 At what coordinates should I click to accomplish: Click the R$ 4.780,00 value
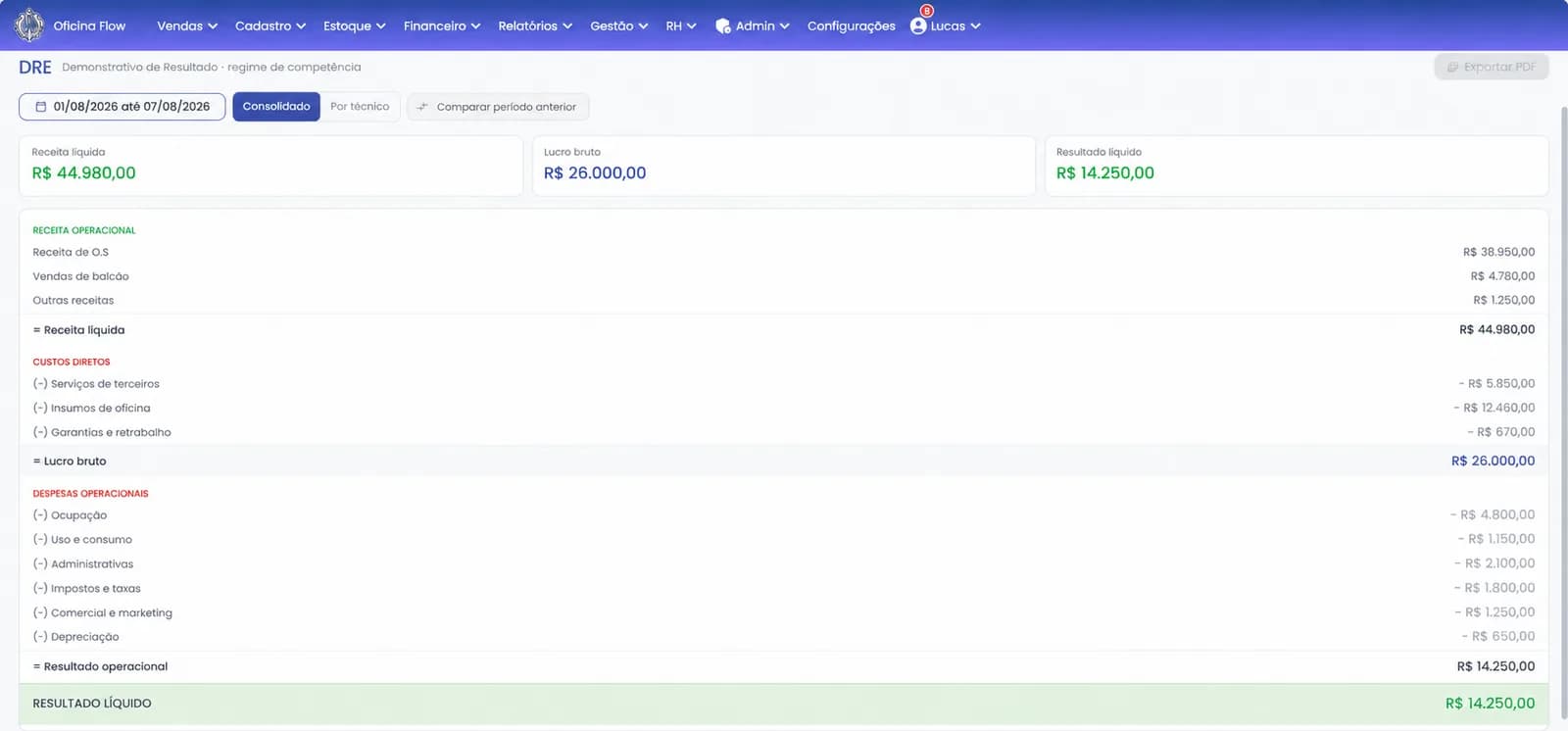[x=1502, y=276]
